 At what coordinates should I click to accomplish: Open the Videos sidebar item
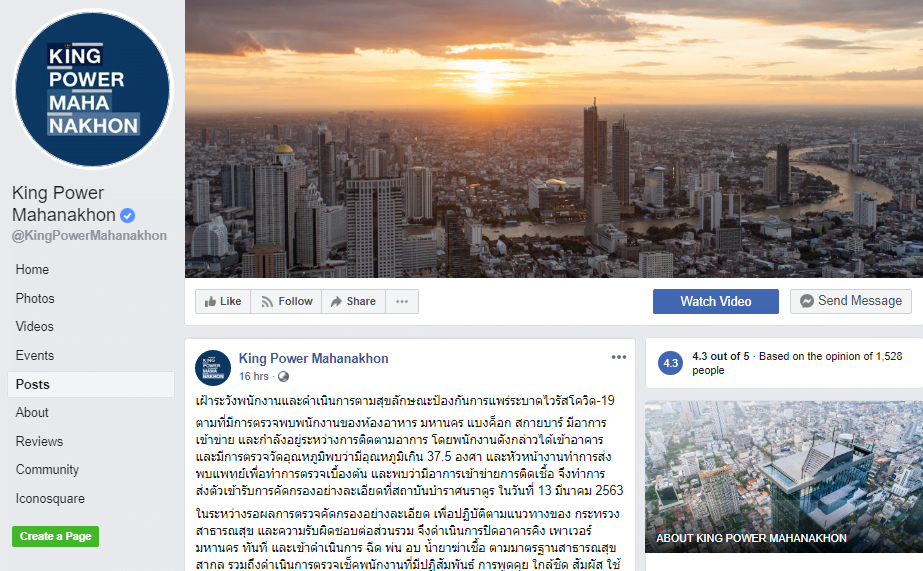tap(35, 327)
